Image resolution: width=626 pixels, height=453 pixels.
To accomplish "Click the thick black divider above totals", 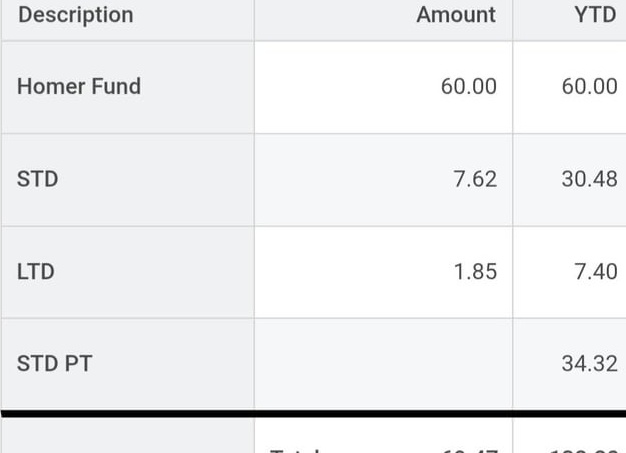I will coord(313,413).
